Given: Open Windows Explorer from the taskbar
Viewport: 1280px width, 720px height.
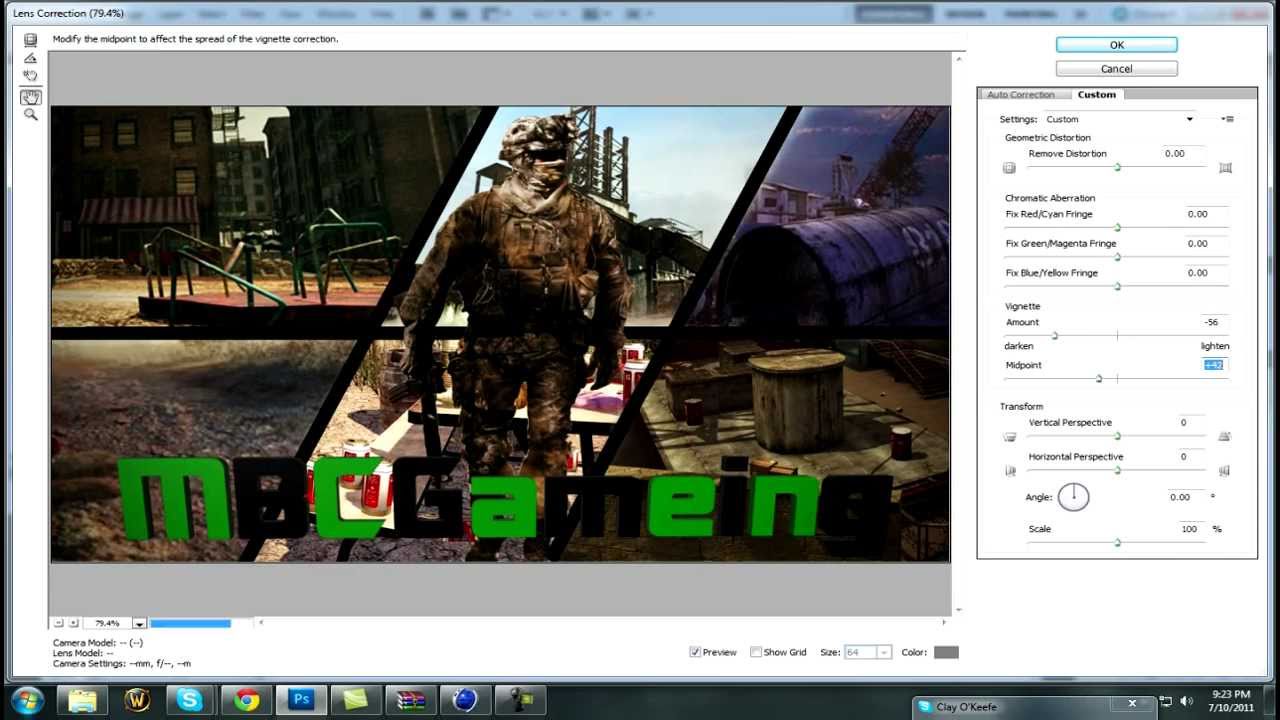Looking at the screenshot, I should (81, 700).
